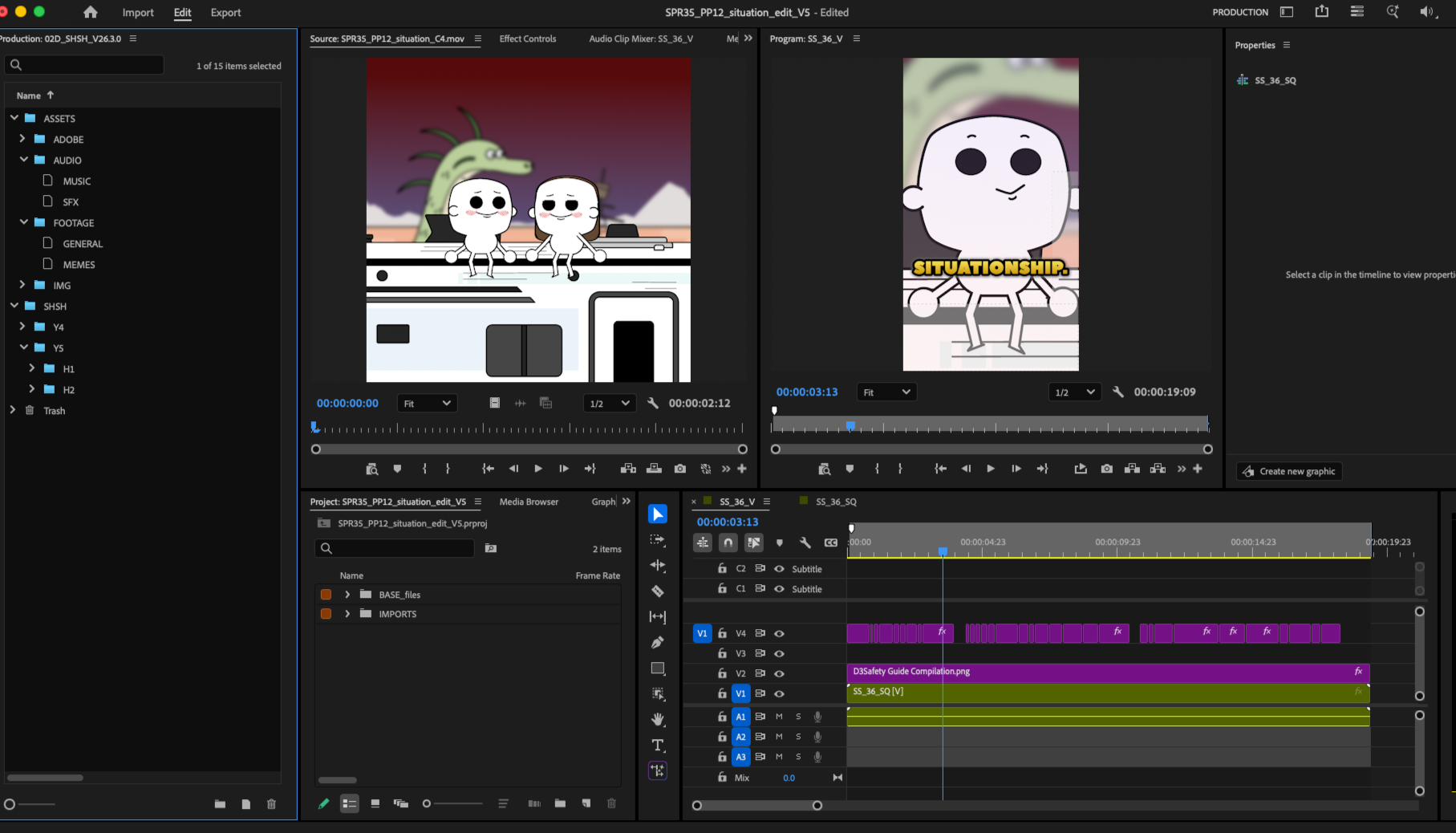This screenshot has width=1456, height=833.
Task: Select the Hand tool
Action: [658, 719]
